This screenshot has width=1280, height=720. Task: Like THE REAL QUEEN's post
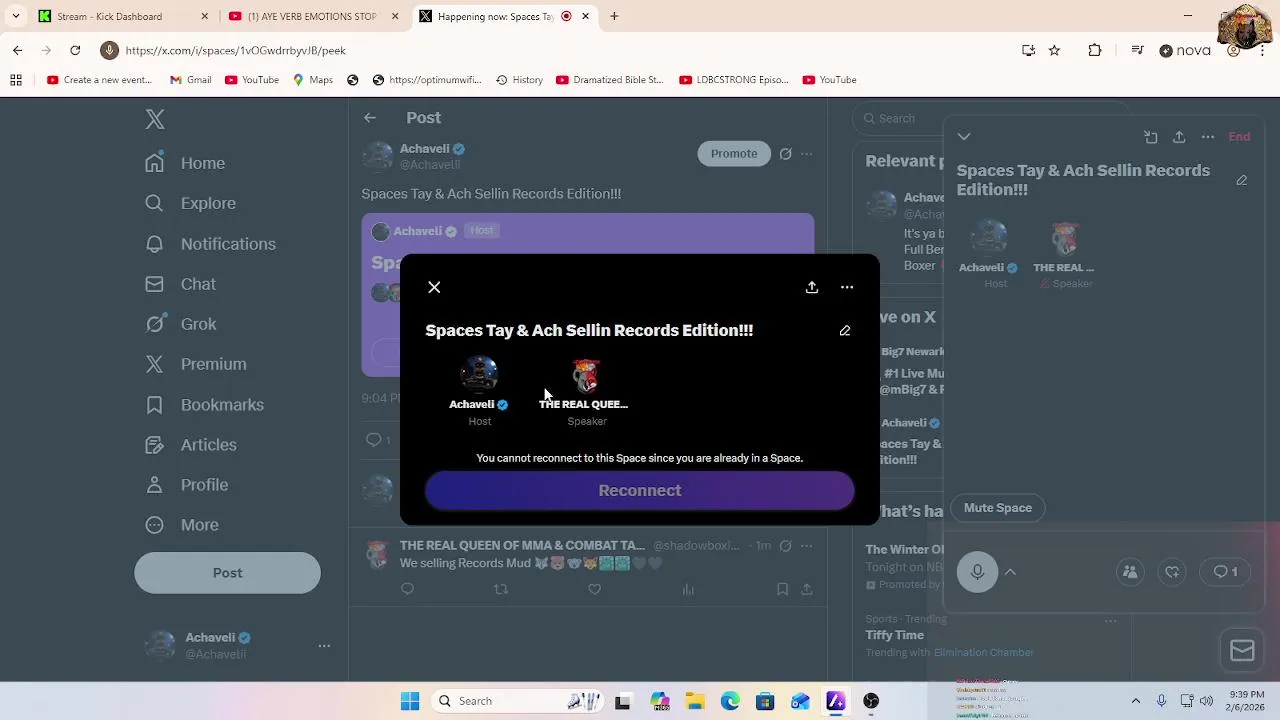click(x=594, y=590)
